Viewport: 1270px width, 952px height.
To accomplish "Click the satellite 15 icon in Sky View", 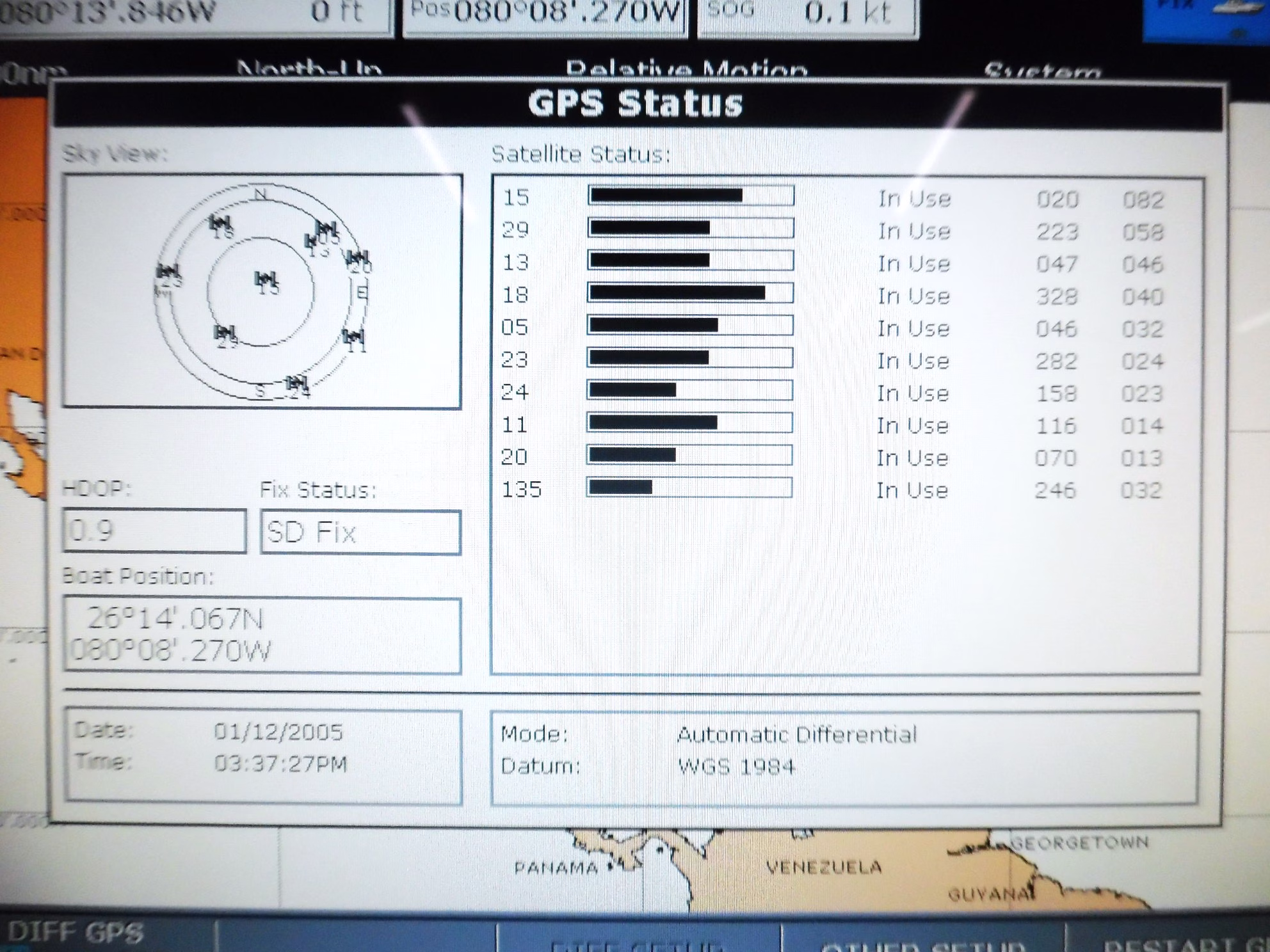I will click(266, 280).
